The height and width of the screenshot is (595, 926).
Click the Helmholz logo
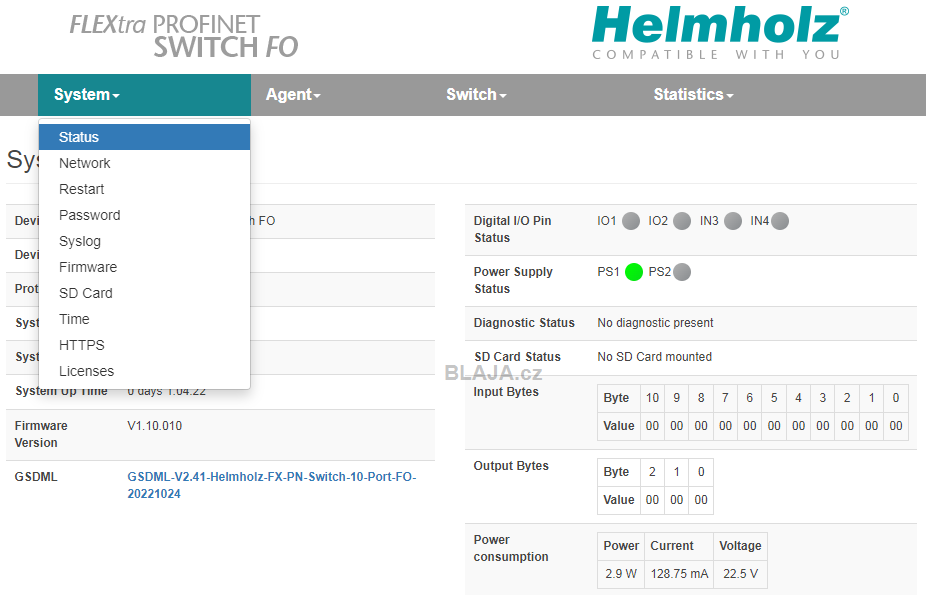pyautogui.click(x=720, y=32)
